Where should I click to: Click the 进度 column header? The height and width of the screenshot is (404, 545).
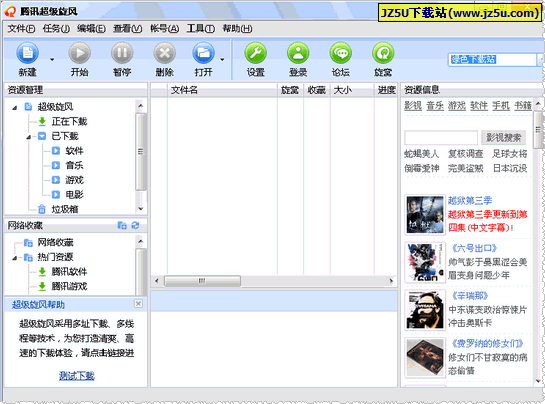pyautogui.click(x=386, y=90)
